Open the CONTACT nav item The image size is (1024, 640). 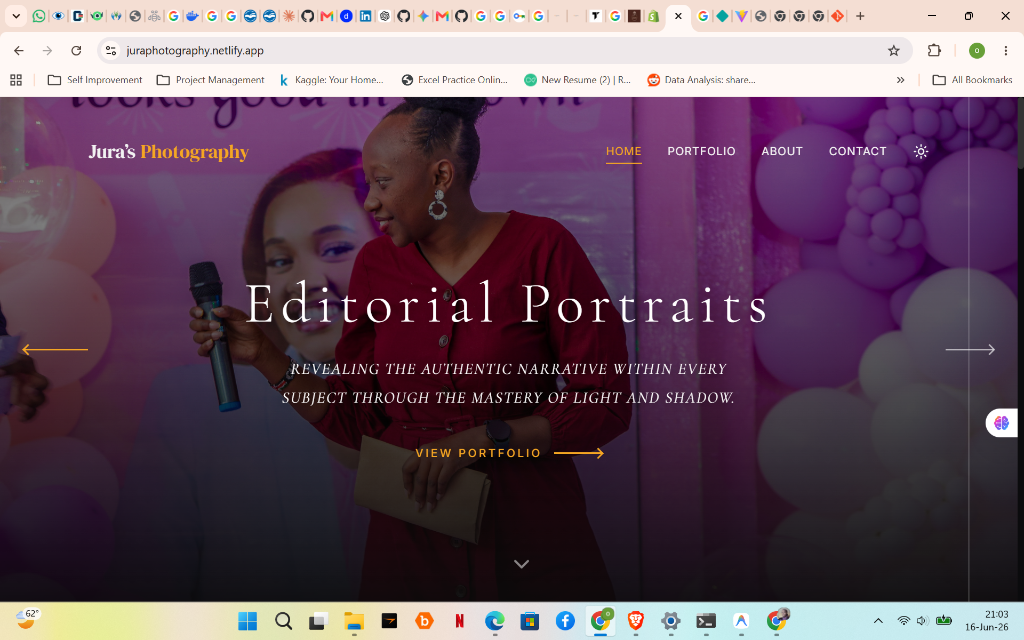pyautogui.click(x=857, y=152)
